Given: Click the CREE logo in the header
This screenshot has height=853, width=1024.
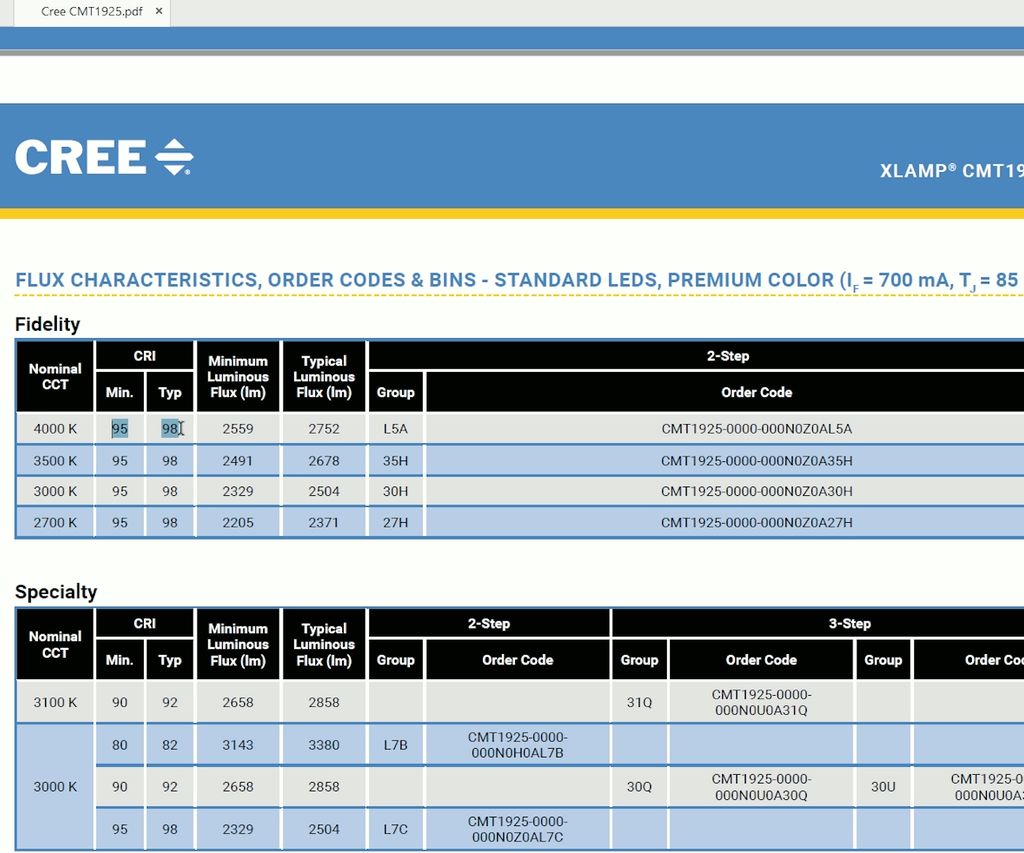Looking at the screenshot, I should click(x=104, y=157).
